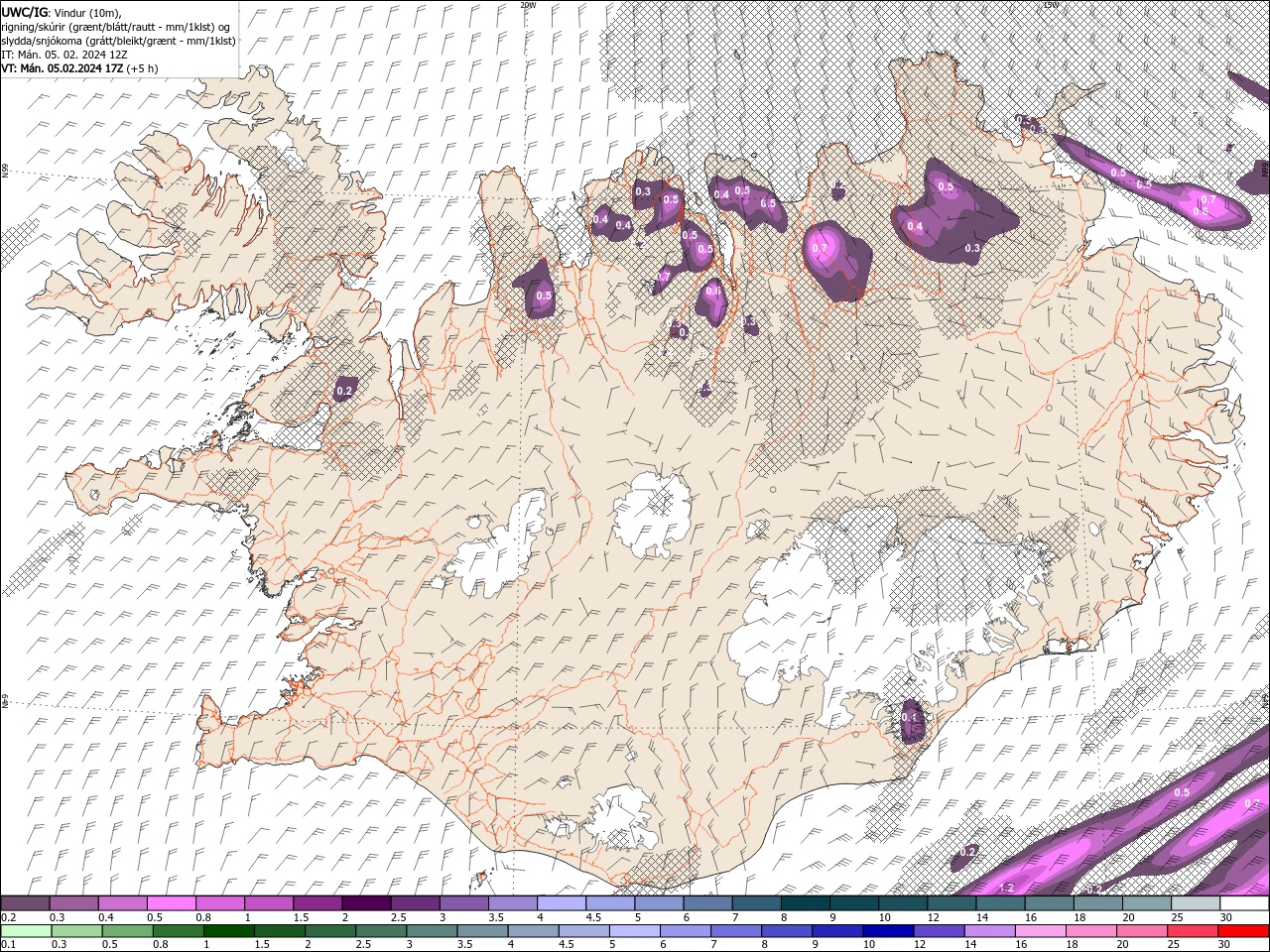
Task: Click the 'VT: Mán. 05.02.2024 17Z' valid time
Action: pyautogui.click(x=63, y=68)
